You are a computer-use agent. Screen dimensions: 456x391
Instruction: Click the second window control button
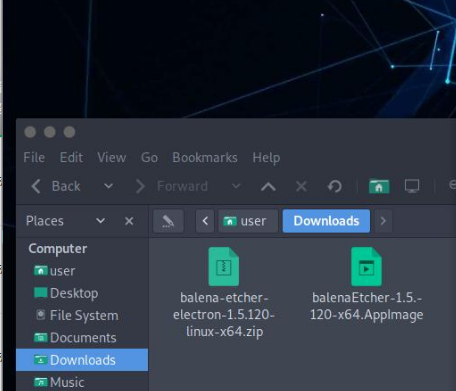50,132
